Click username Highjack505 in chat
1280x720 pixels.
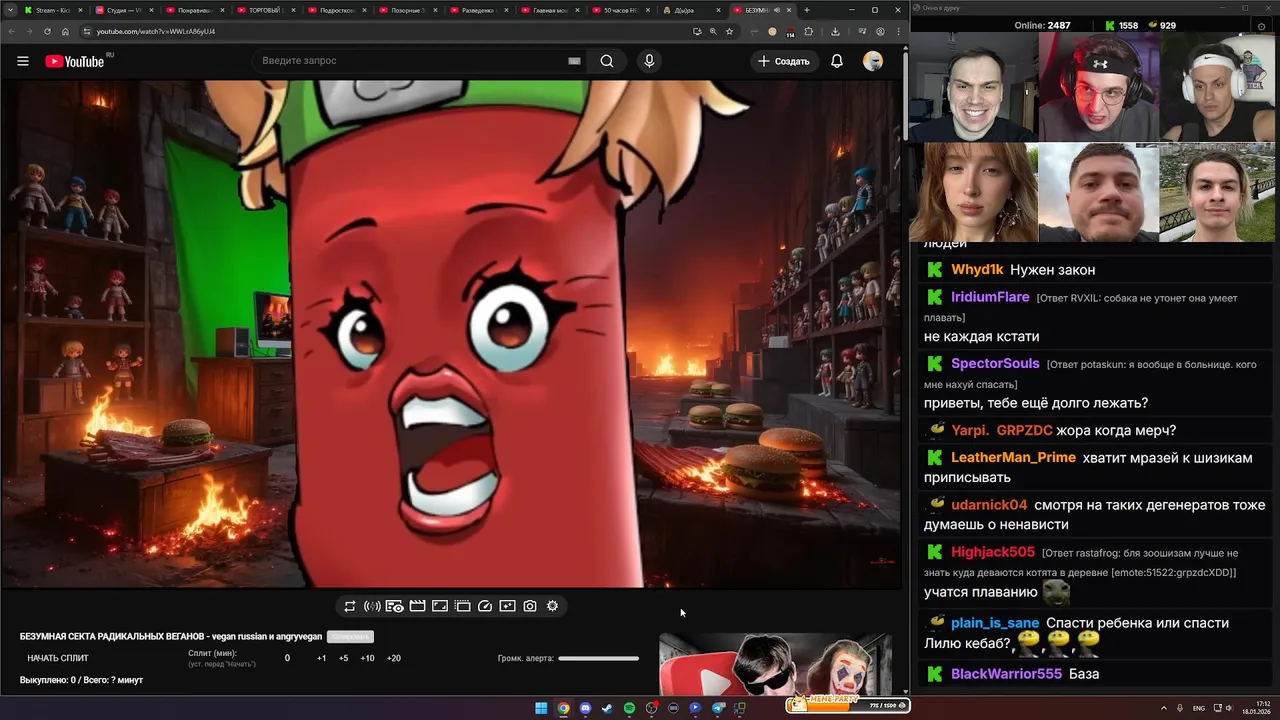993,552
